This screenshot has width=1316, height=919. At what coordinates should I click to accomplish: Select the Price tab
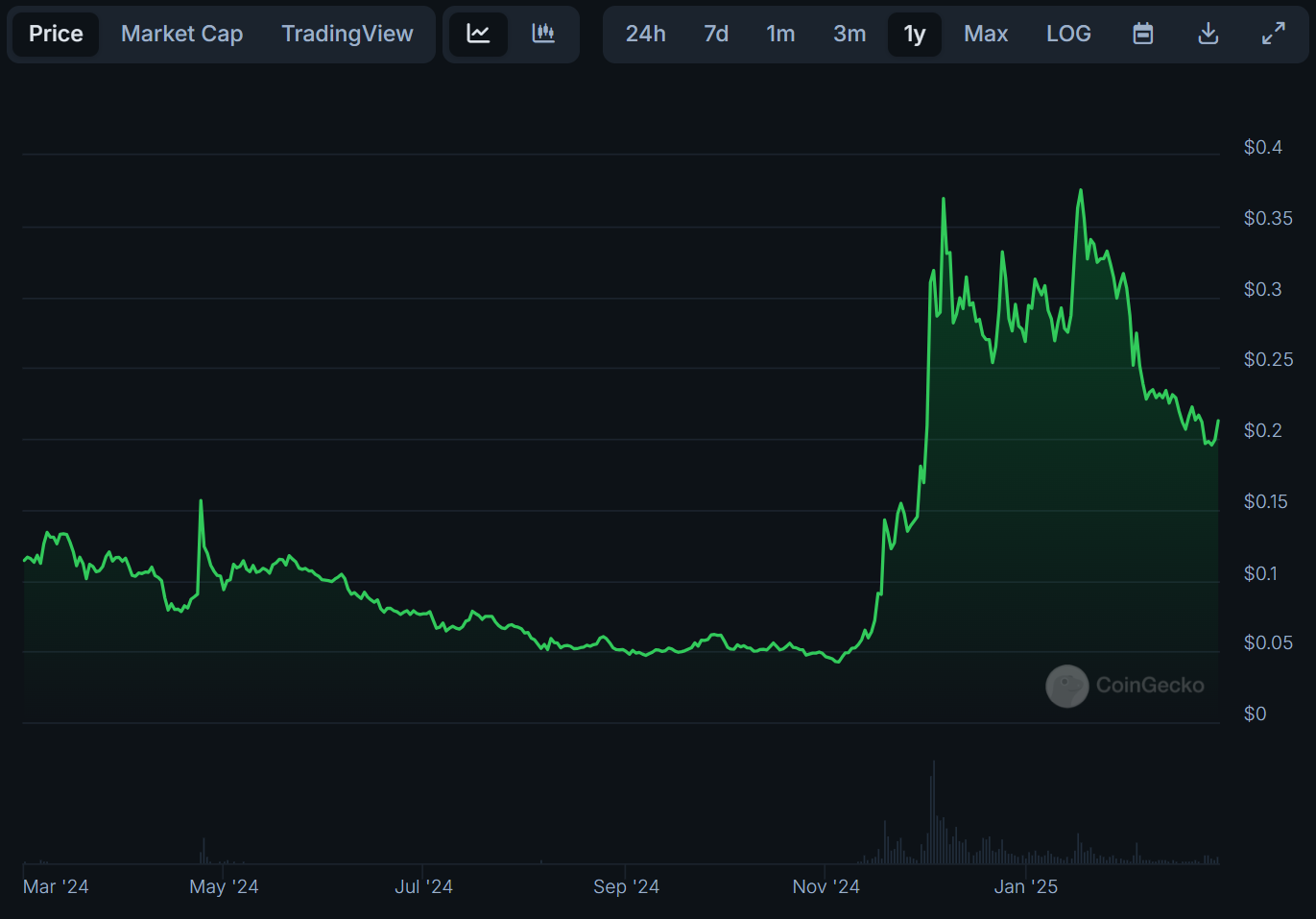(56, 34)
